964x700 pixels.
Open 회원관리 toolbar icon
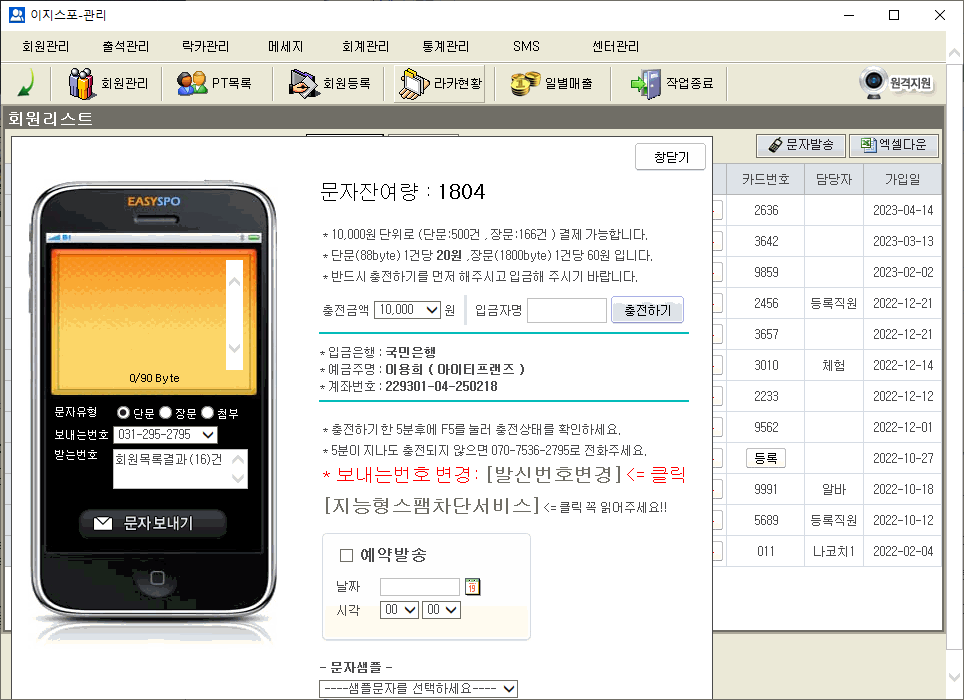click(x=108, y=84)
